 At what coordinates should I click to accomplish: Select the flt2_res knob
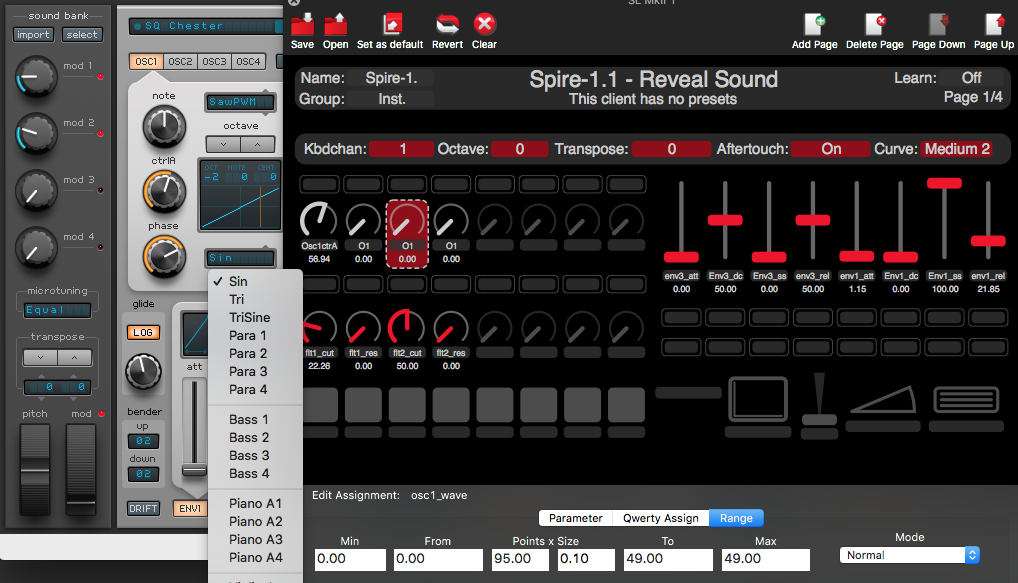pyautogui.click(x=451, y=328)
